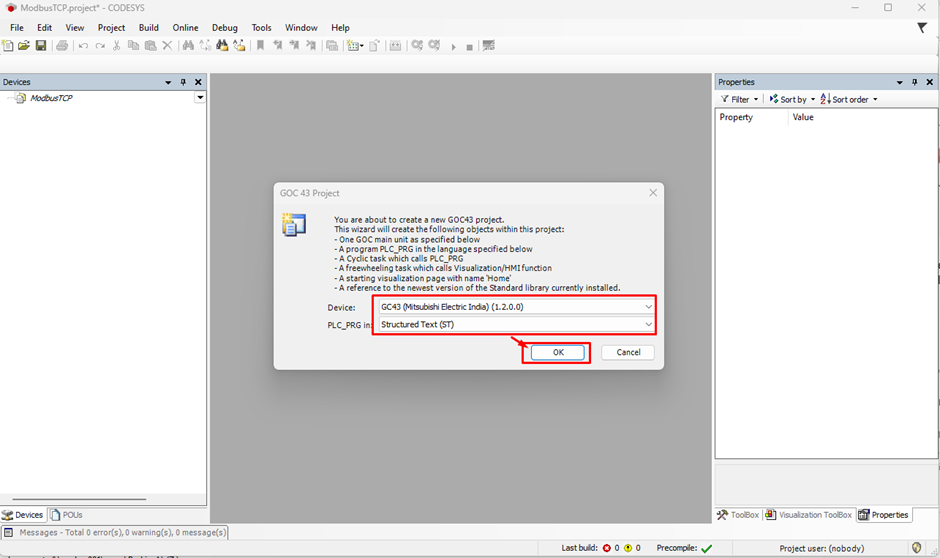Click the Stop square icon

(x=469, y=47)
